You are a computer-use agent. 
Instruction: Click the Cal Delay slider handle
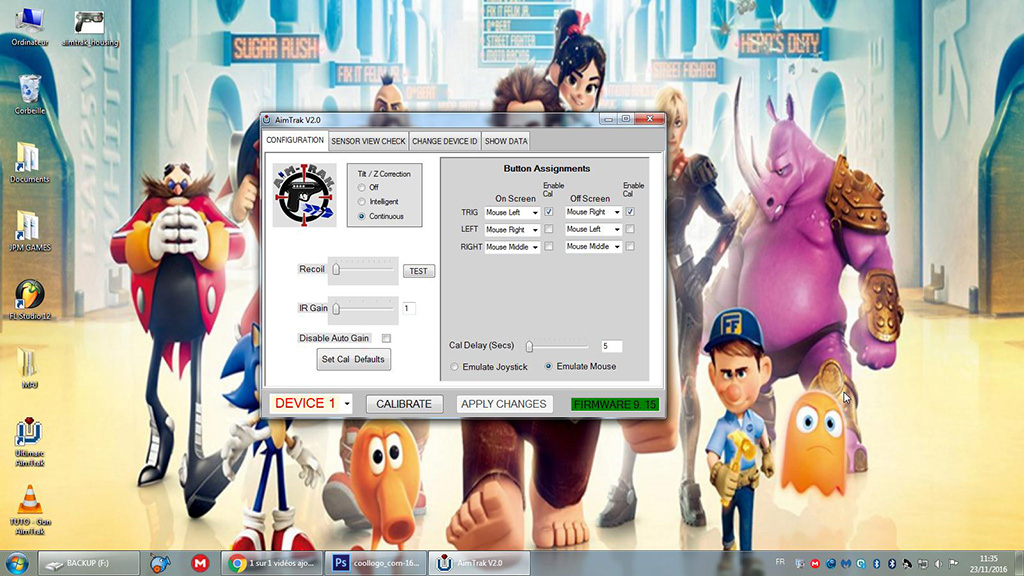point(530,346)
